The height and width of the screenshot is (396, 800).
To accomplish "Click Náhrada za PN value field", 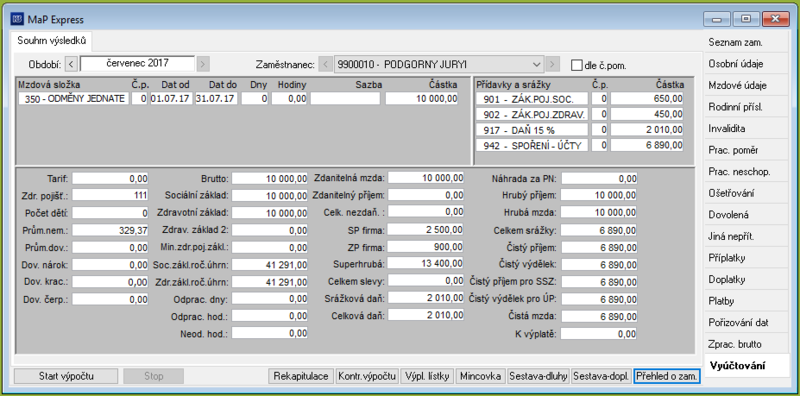I will [599, 179].
